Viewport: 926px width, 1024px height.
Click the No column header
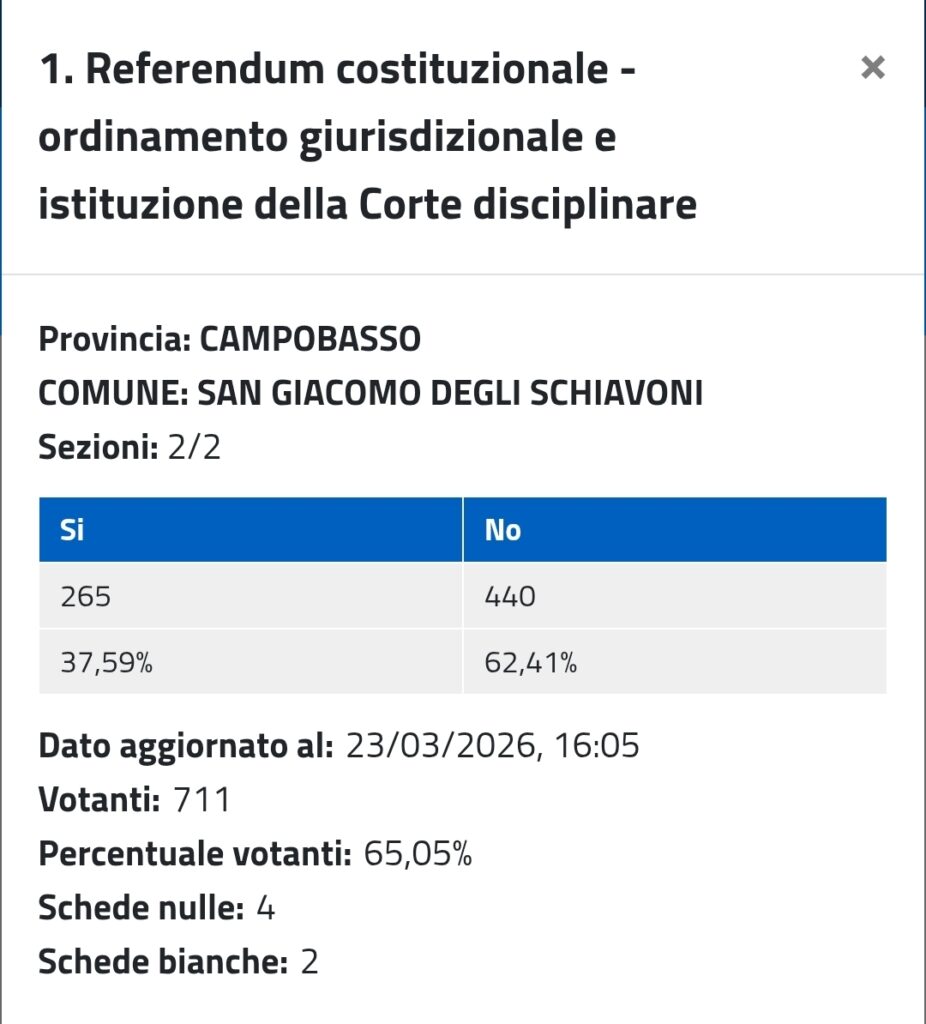tap(503, 530)
